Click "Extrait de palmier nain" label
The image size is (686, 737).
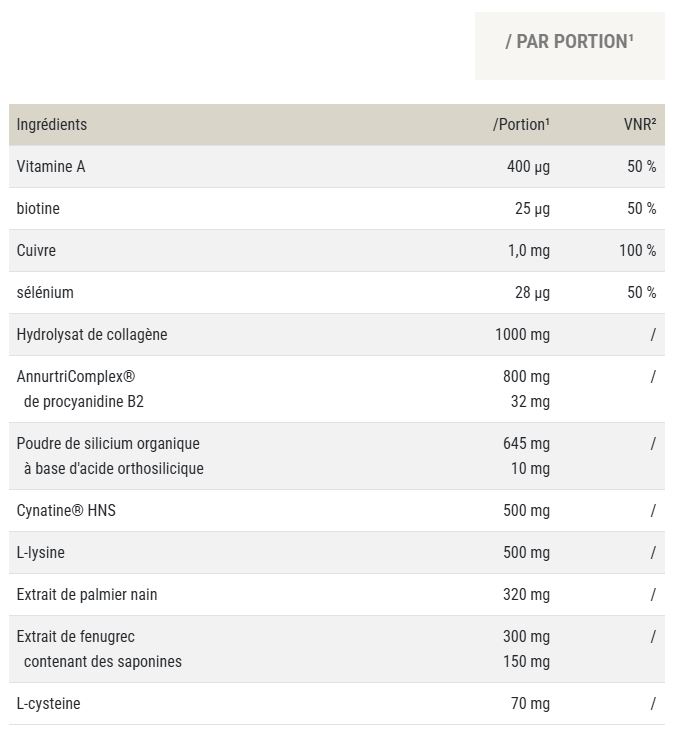[87, 595]
